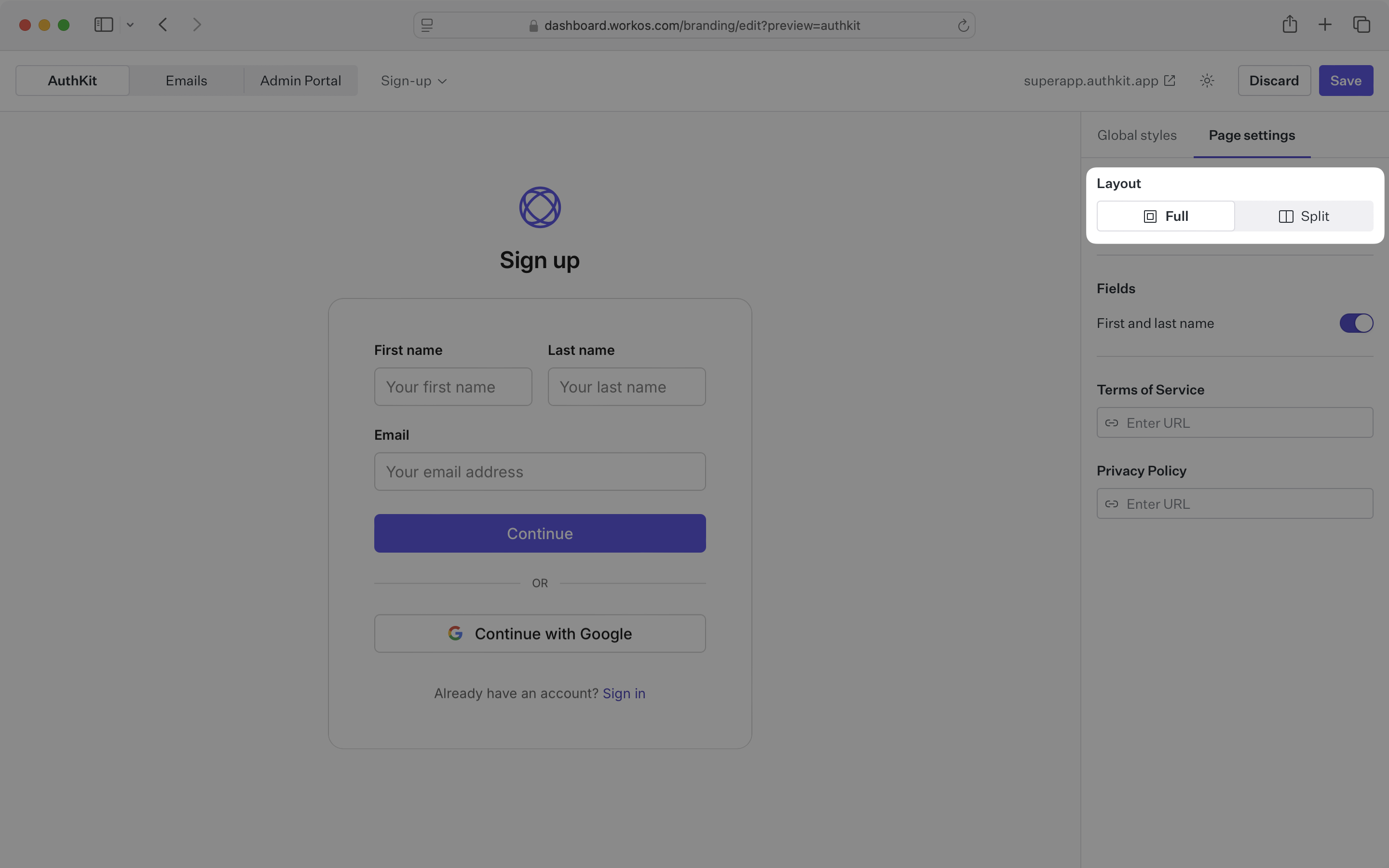Click the Discard button

(1274, 81)
